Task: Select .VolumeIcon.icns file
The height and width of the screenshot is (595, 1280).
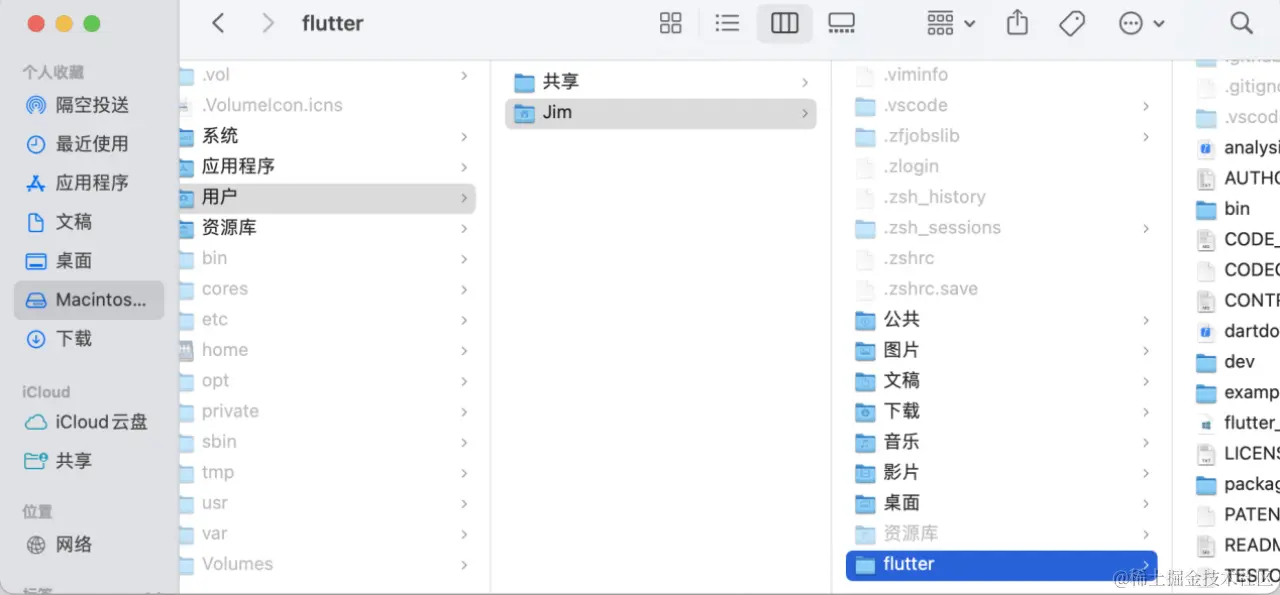Action: pos(327,105)
